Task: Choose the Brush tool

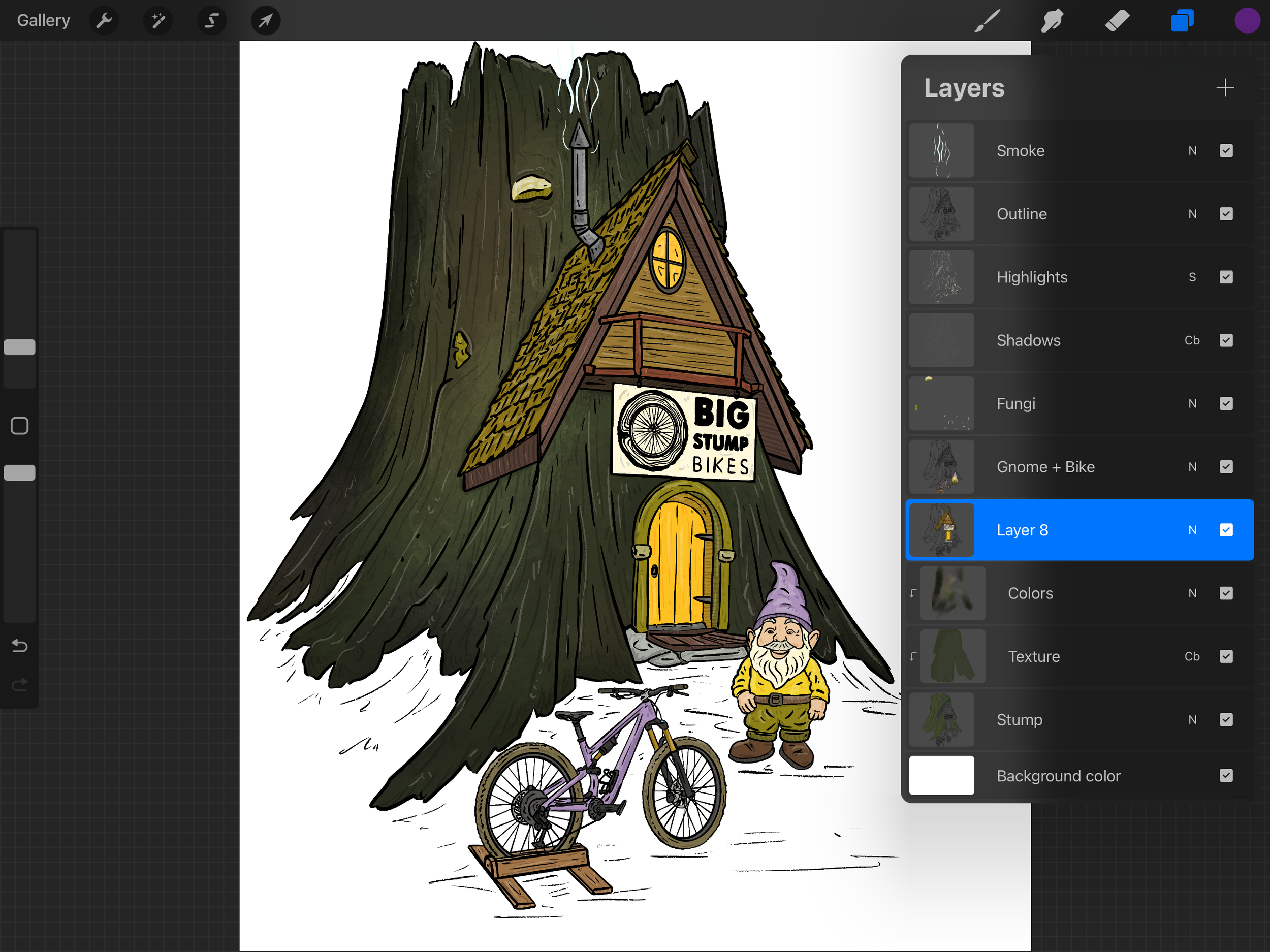Action: (987, 21)
